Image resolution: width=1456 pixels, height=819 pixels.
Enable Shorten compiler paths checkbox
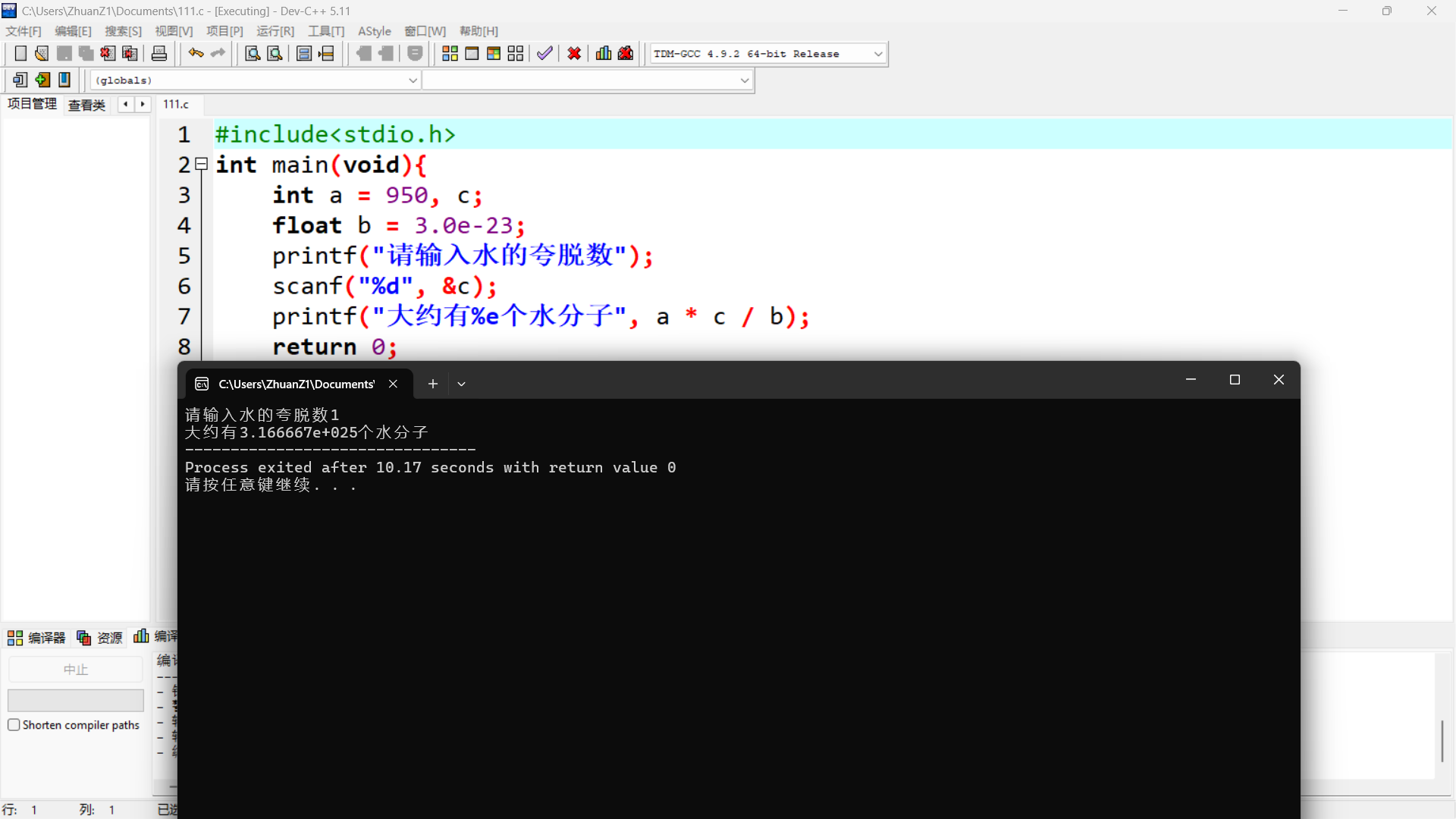14,725
